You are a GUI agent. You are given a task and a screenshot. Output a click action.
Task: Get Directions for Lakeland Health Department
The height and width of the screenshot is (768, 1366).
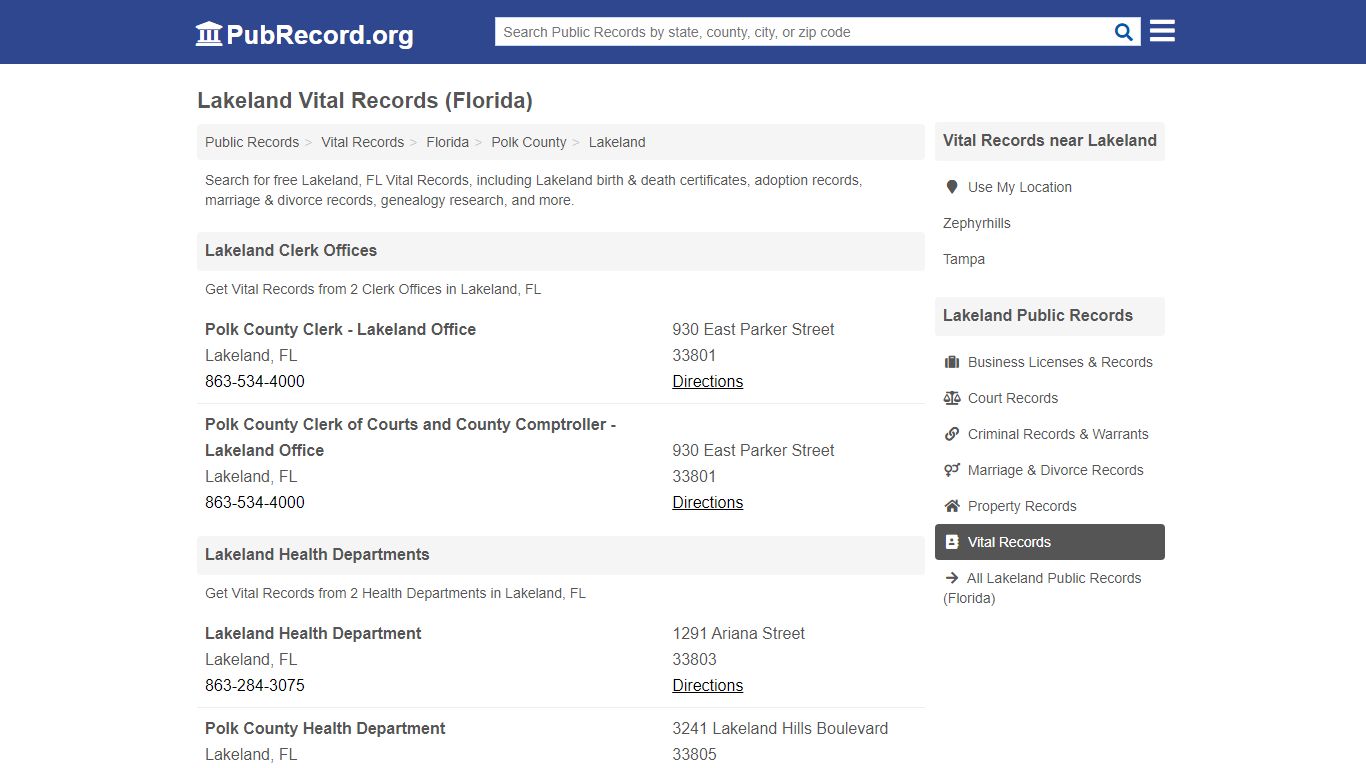click(707, 685)
